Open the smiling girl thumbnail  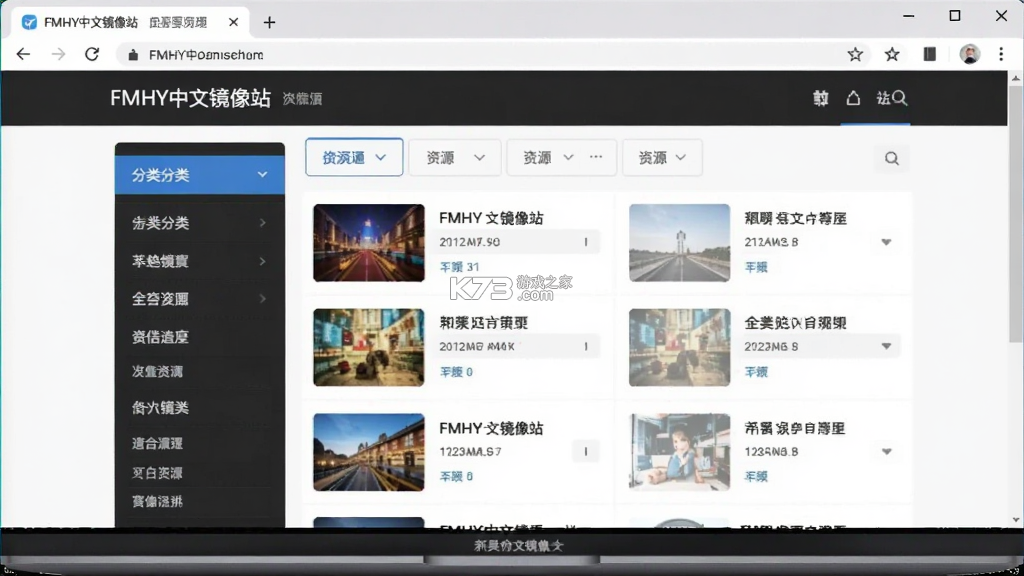click(x=679, y=452)
